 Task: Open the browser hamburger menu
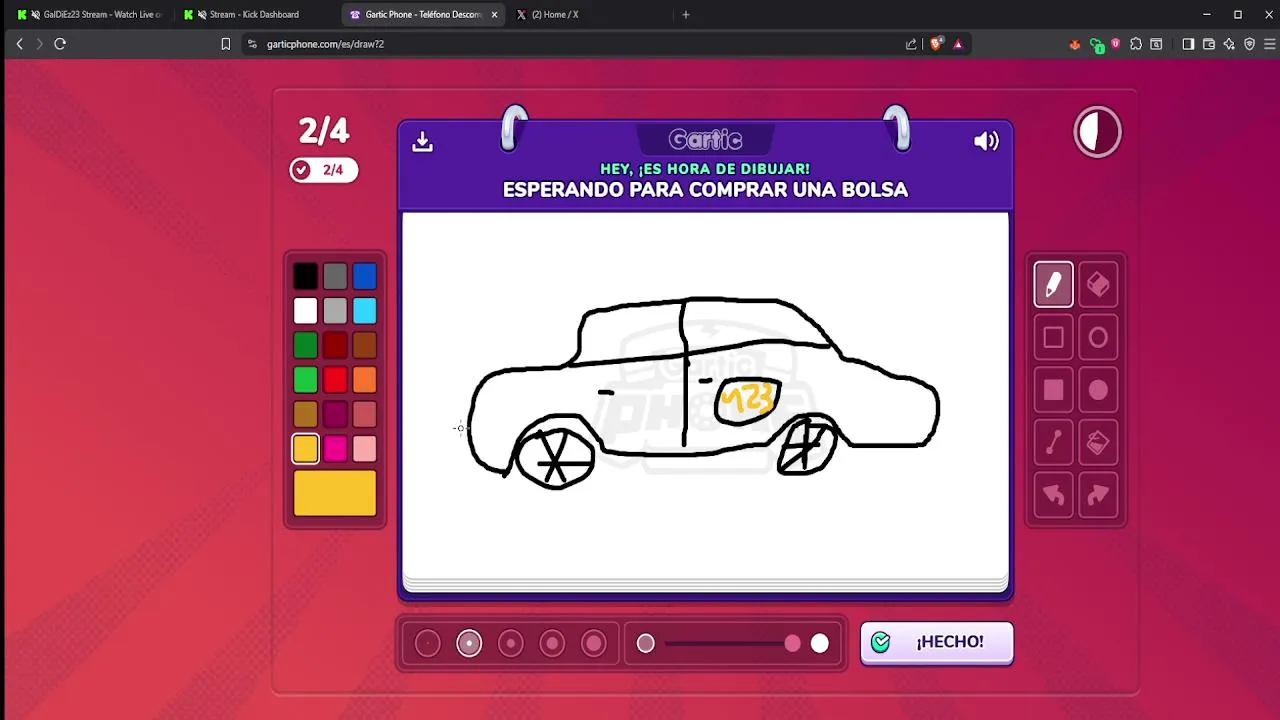[x=1270, y=44]
